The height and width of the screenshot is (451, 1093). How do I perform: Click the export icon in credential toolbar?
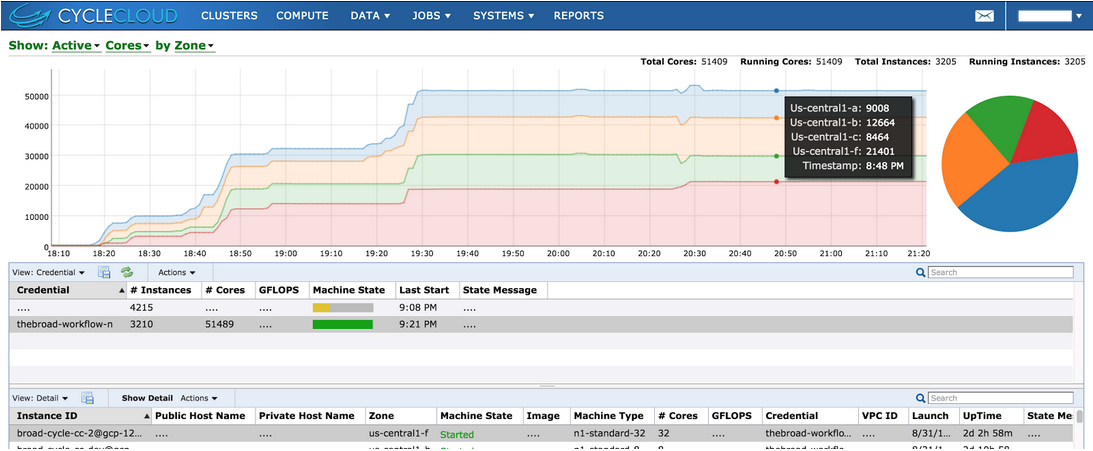click(x=104, y=272)
